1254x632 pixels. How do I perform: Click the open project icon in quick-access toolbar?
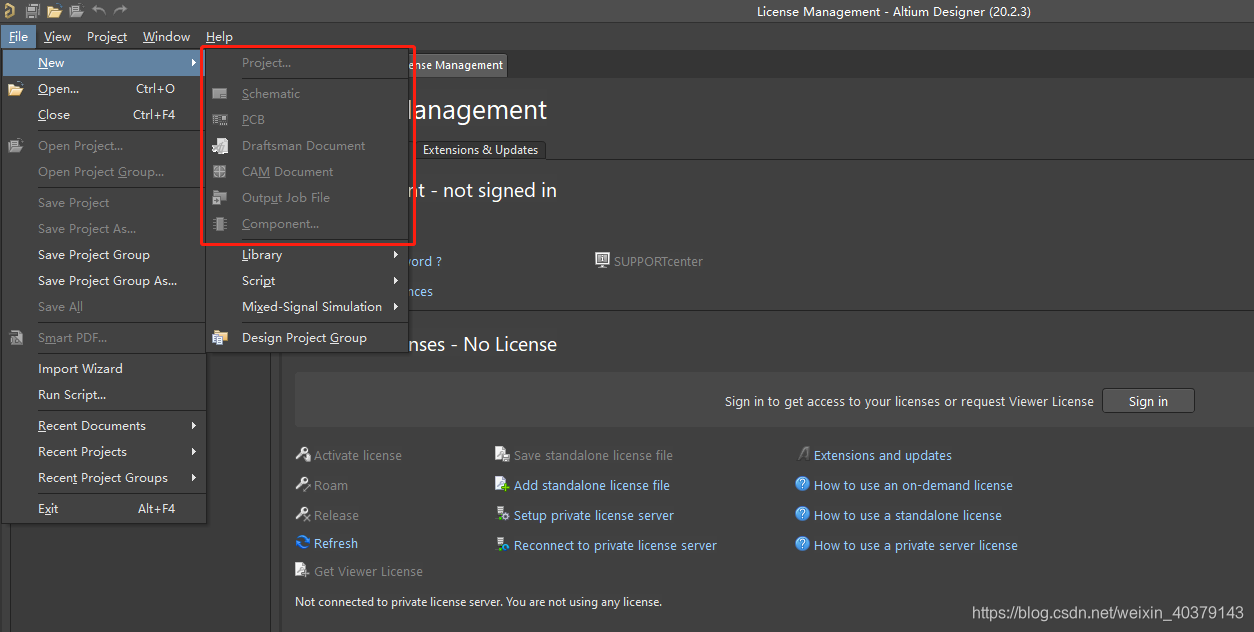tap(76, 11)
